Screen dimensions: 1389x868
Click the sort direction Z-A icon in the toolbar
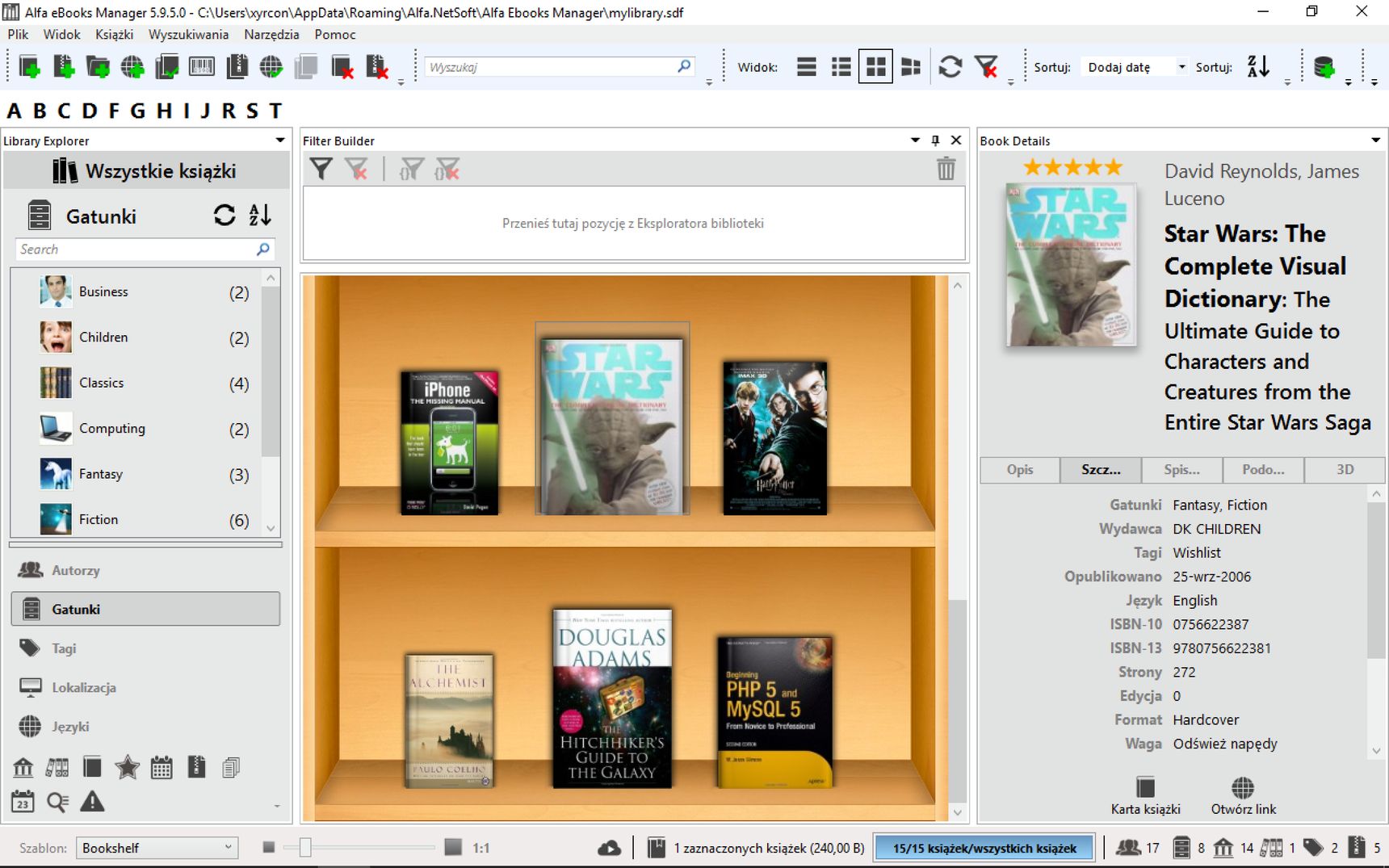(1258, 66)
